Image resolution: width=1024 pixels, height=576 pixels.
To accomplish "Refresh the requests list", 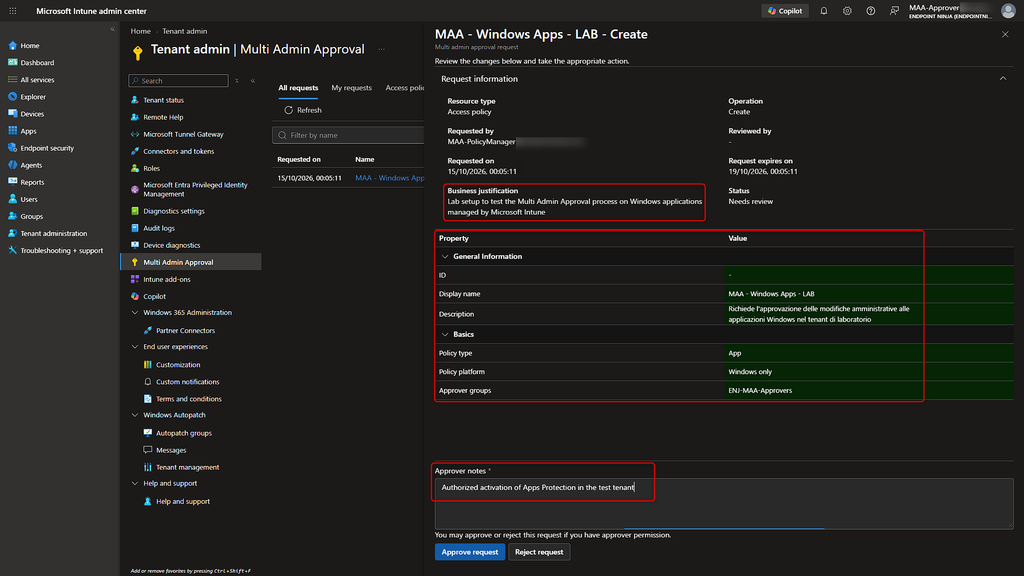I will pos(303,110).
